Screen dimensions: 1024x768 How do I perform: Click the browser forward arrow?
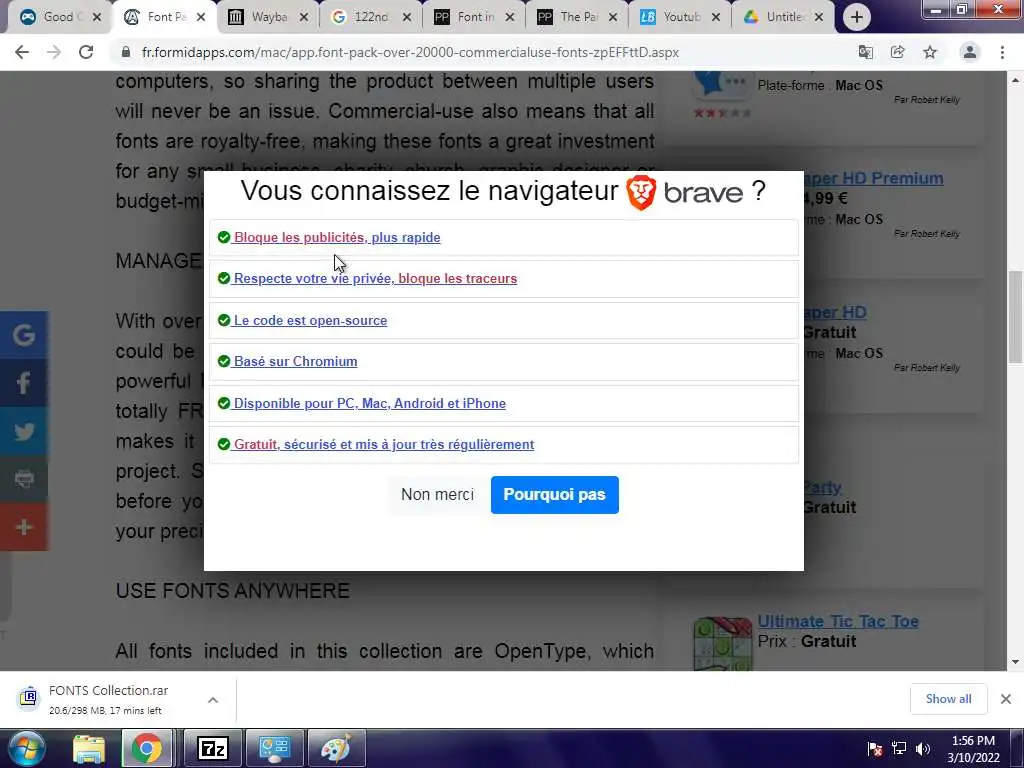pos(54,52)
